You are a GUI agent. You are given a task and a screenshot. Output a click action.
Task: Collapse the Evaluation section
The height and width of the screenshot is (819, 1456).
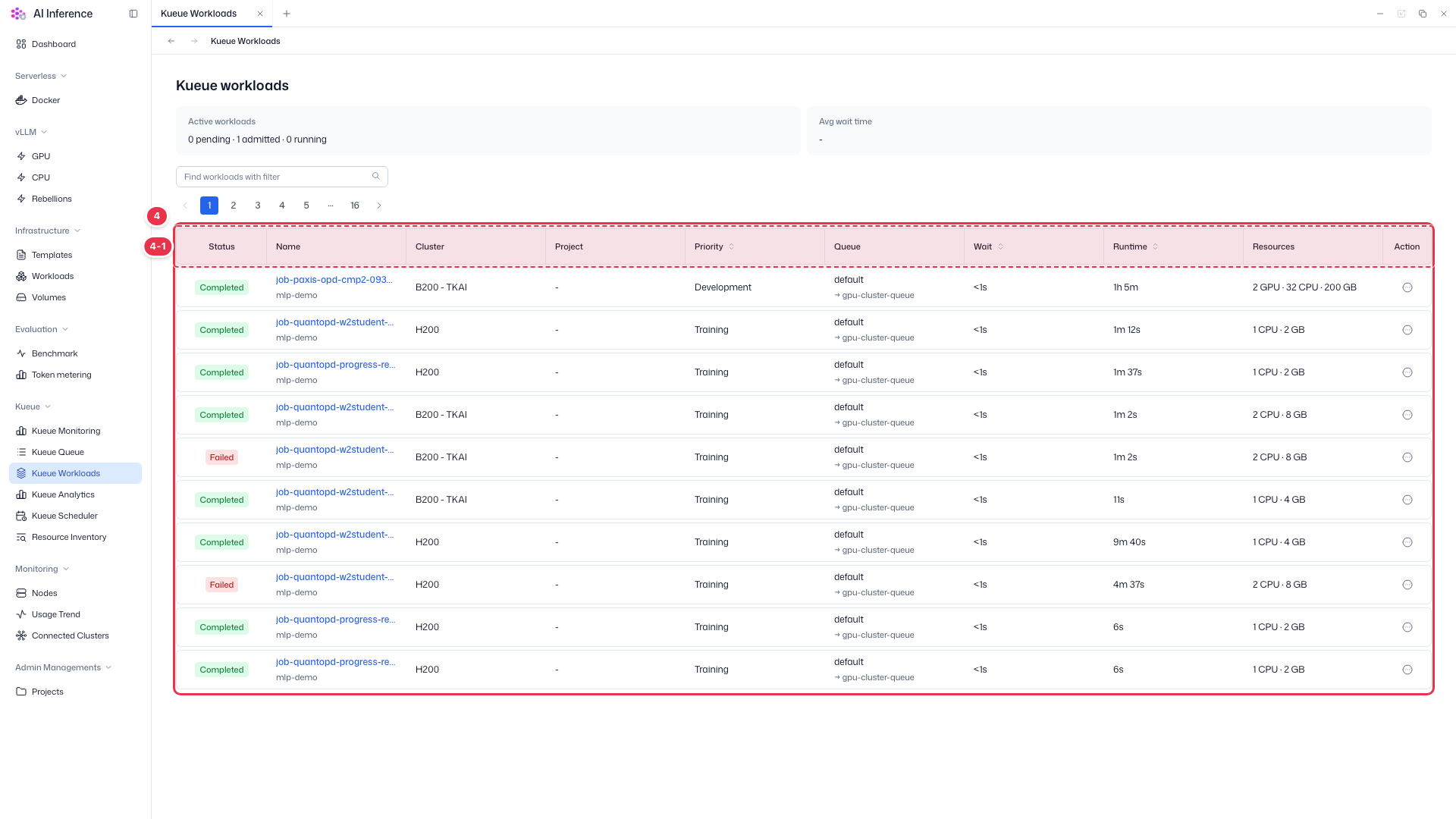(x=42, y=329)
